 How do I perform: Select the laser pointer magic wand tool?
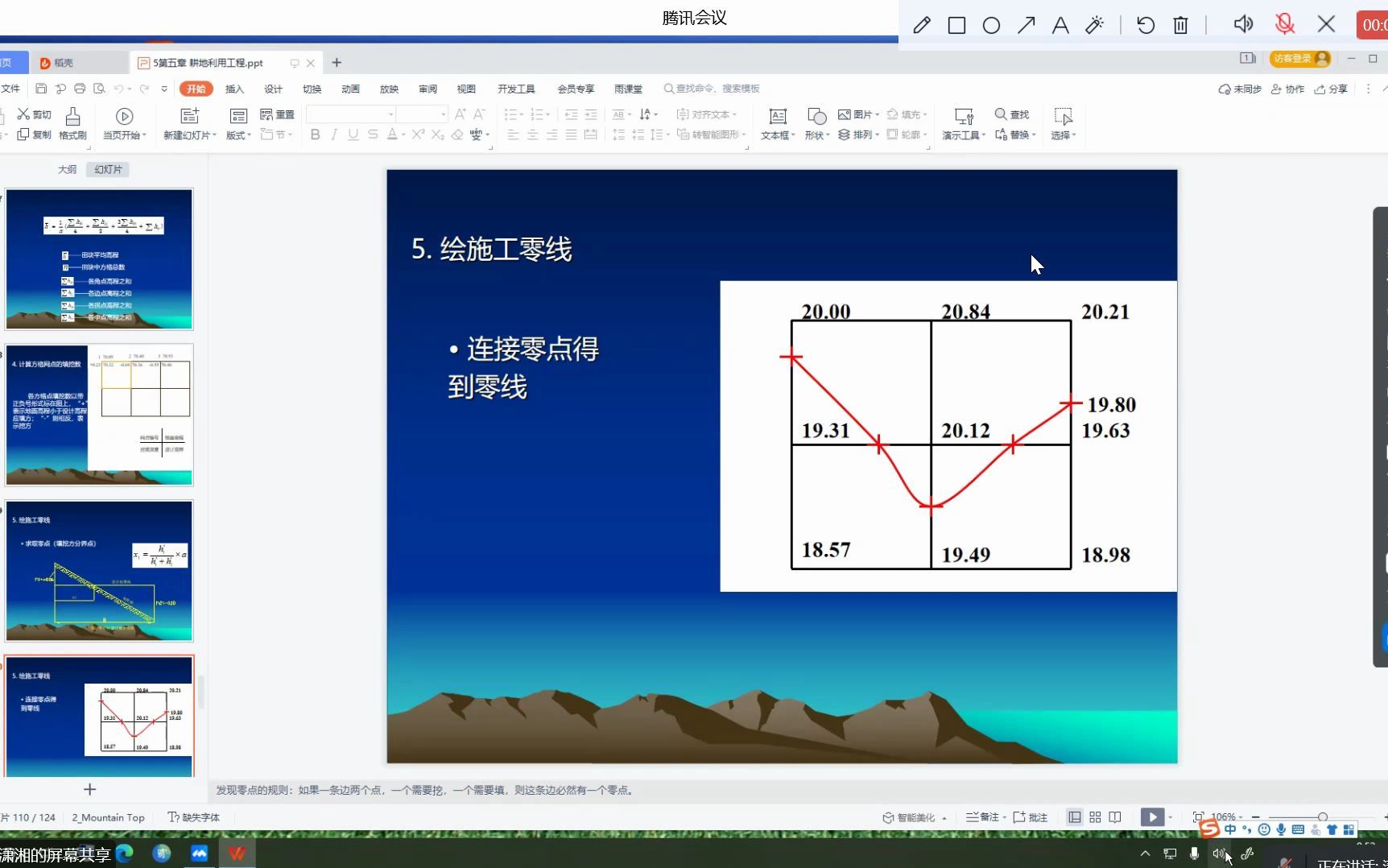1095,25
